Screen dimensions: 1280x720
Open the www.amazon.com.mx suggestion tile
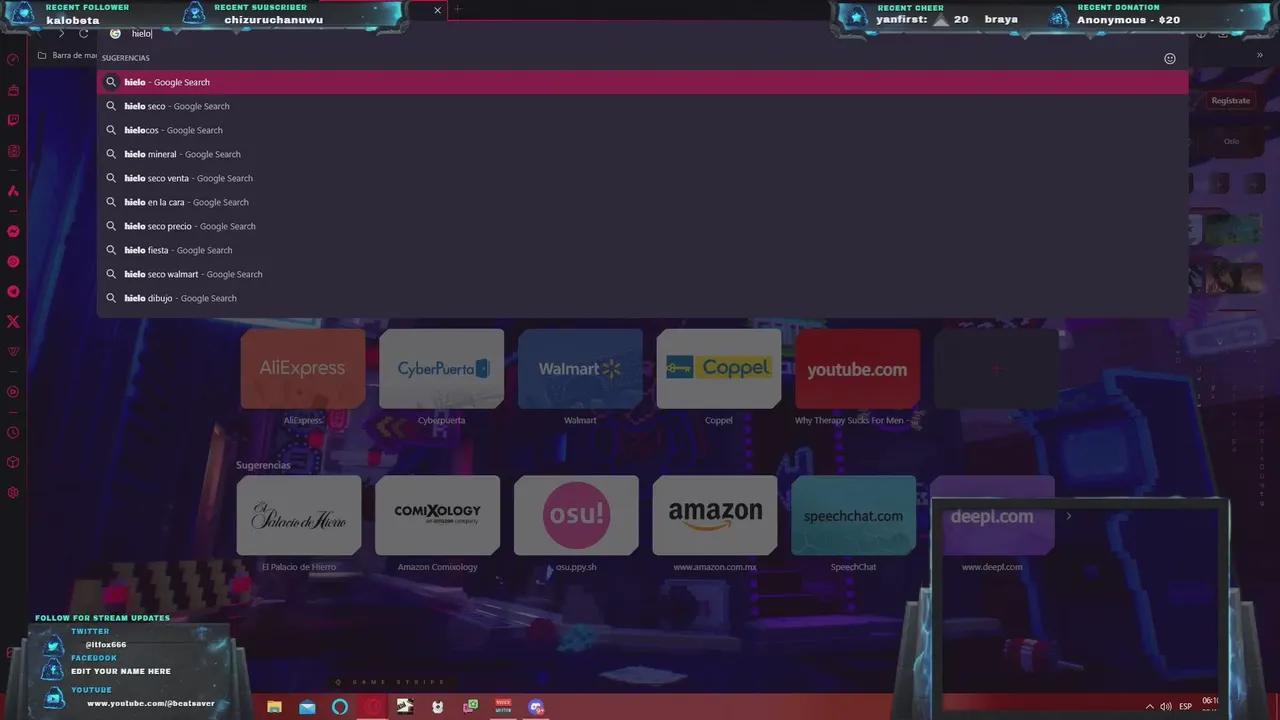tap(715, 515)
